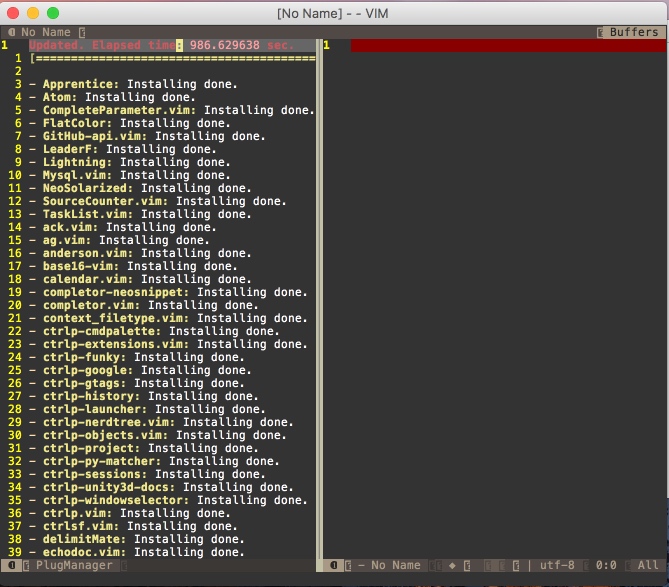This screenshot has width=669, height=587.
Task: Click the PlugManager statusline name
Action: pos(74,565)
